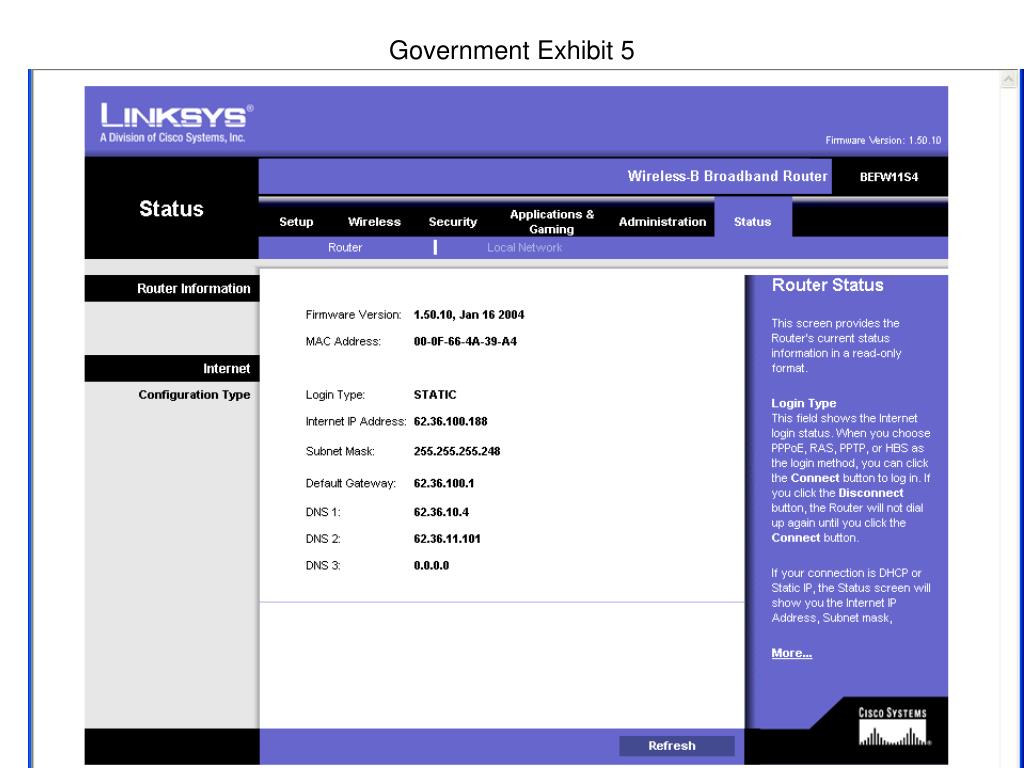Click the Internet section header
The height and width of the screenshot is (768, 1024).
click(x=172, y=369)
